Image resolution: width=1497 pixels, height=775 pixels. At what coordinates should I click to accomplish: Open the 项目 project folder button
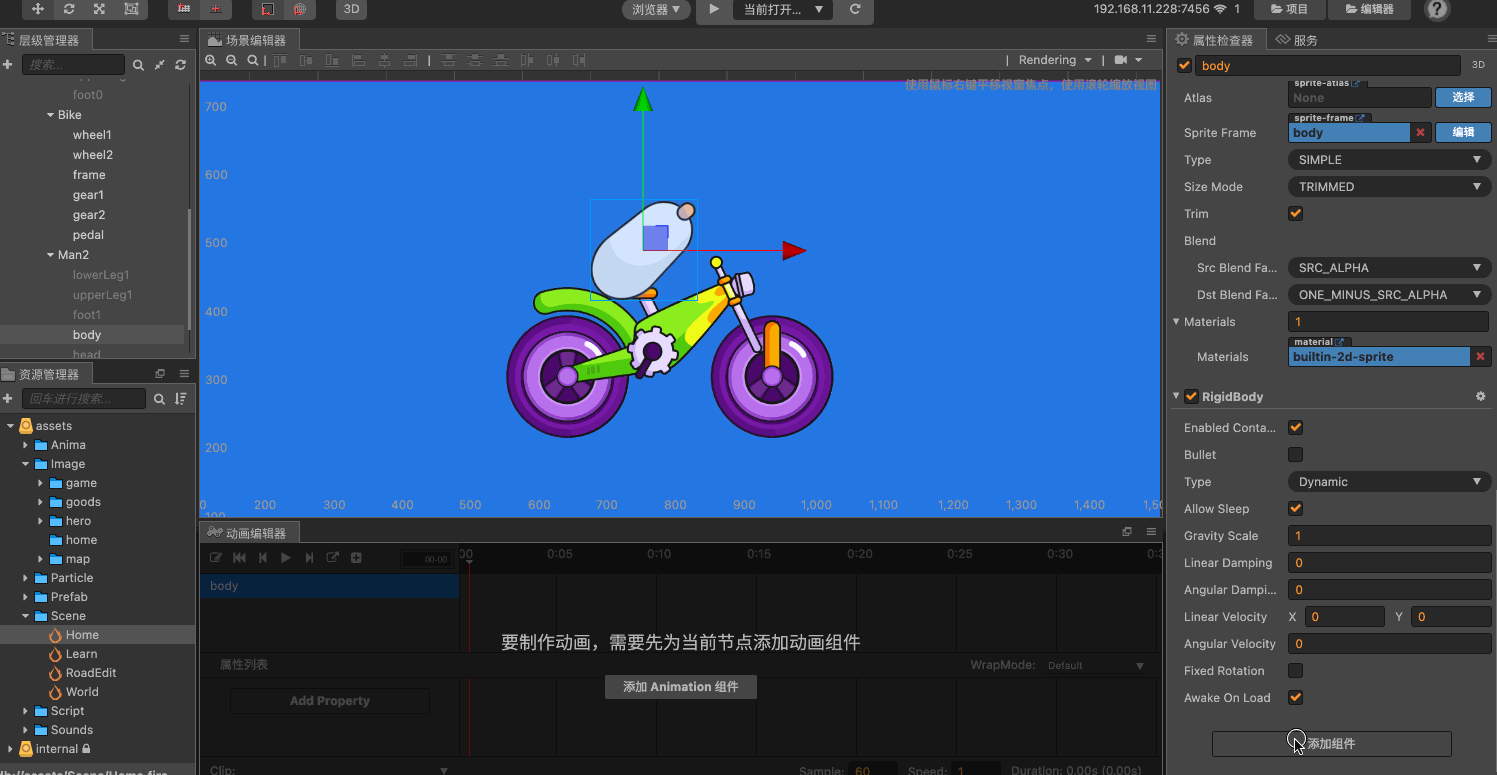(1288, 9)
